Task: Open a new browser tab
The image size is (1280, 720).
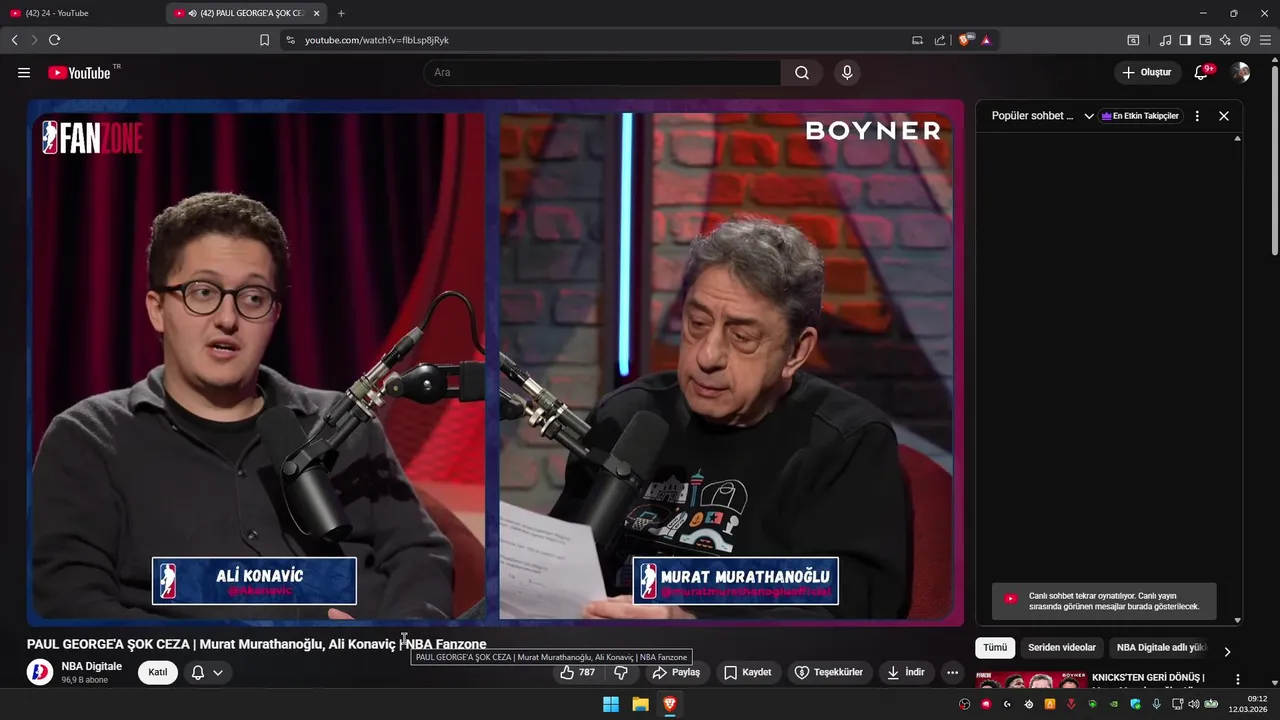Action: [341, 13]
